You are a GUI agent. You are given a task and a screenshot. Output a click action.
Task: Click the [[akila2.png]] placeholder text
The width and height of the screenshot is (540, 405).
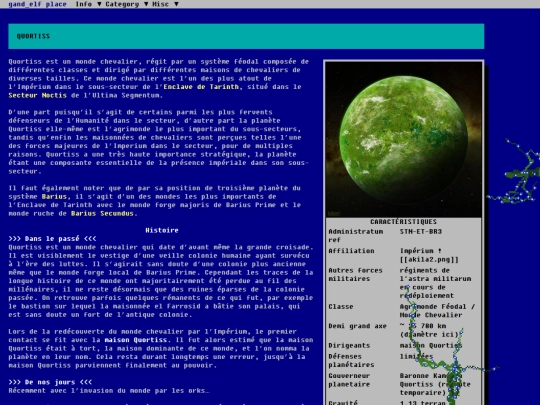point(429,260)
